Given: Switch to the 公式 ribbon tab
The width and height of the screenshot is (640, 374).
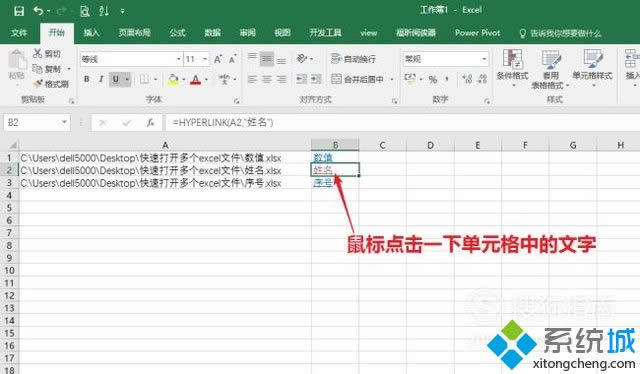Looking at the screenshot, I should (x=178, y=33).
